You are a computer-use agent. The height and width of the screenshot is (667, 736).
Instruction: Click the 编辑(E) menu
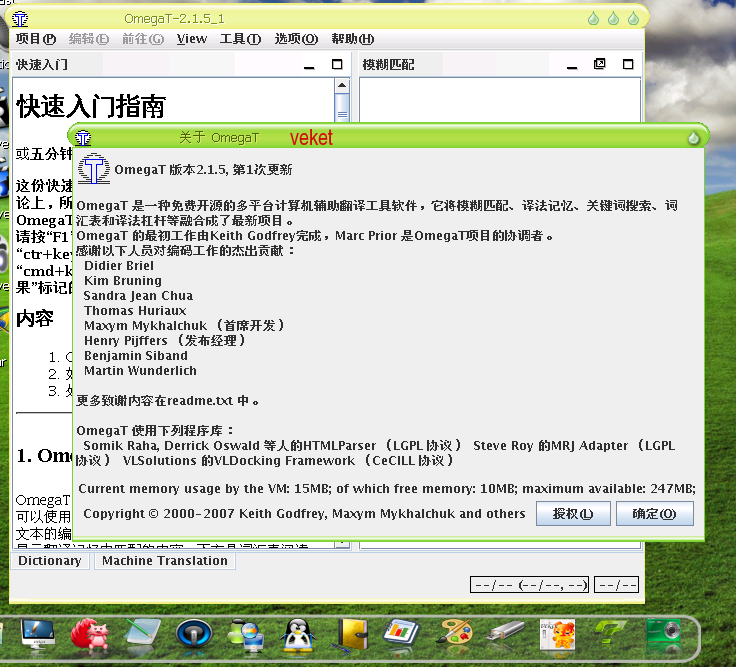89,39
